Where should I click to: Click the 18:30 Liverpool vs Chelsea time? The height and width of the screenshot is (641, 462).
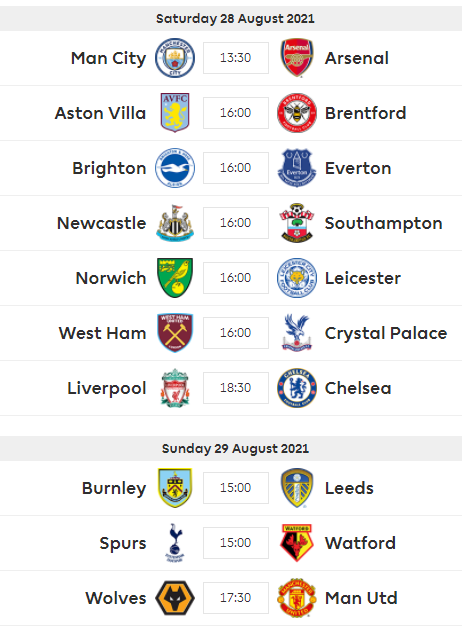click(x=236, y=388)
